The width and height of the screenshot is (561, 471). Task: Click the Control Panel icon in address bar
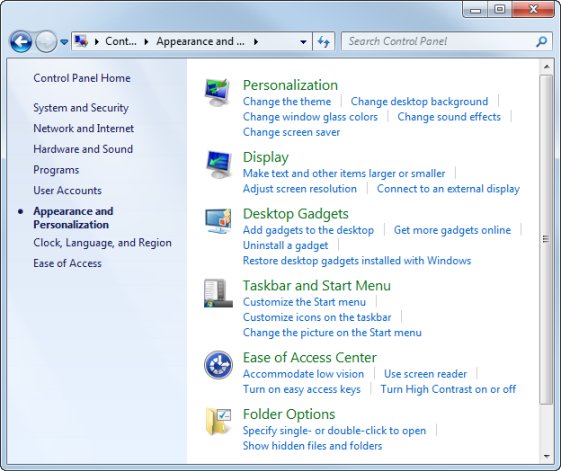coord(82,42)
